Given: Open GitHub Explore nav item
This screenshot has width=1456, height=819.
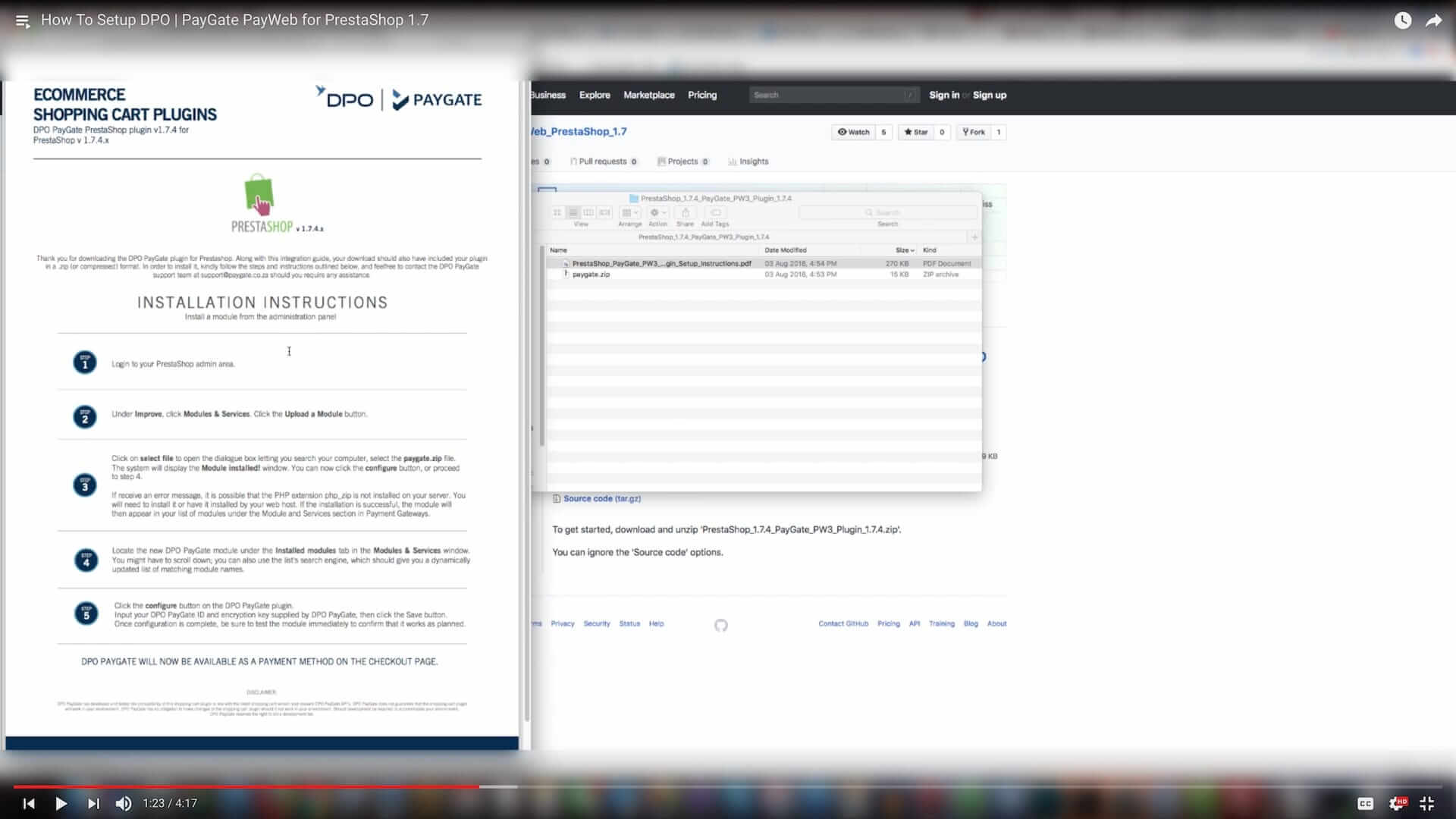Looking at the screenshot, I should pyautogui.click(x=595, y=96).
